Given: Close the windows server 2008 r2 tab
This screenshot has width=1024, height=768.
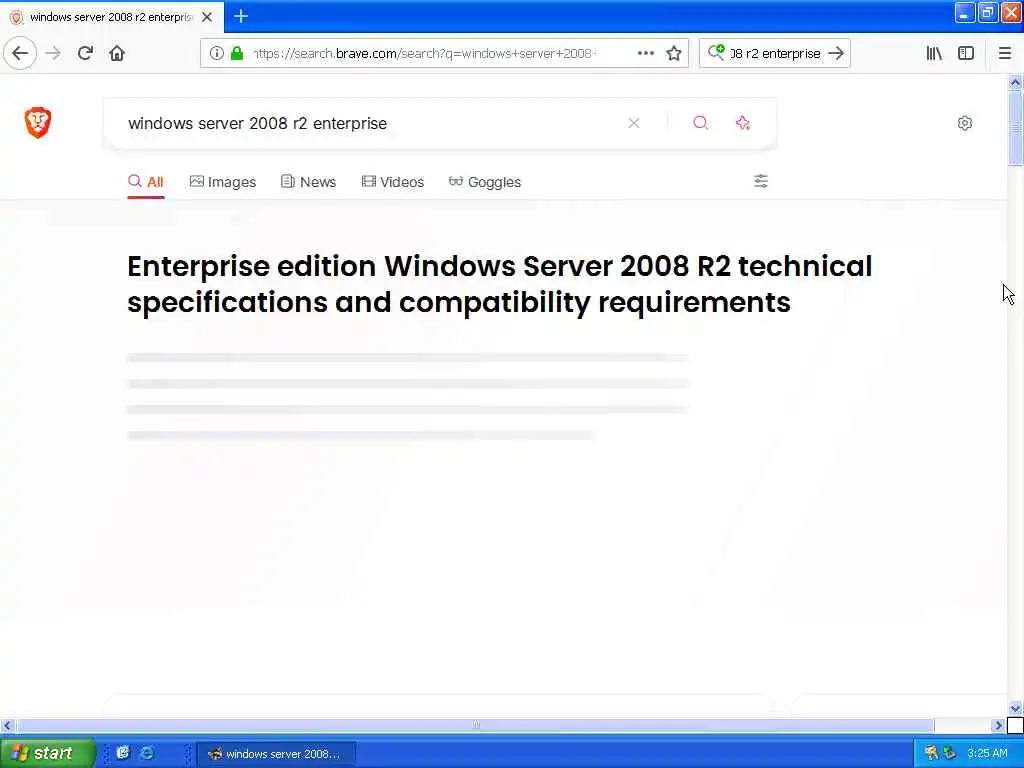Looking at the screenshot, I should point(207,17).
